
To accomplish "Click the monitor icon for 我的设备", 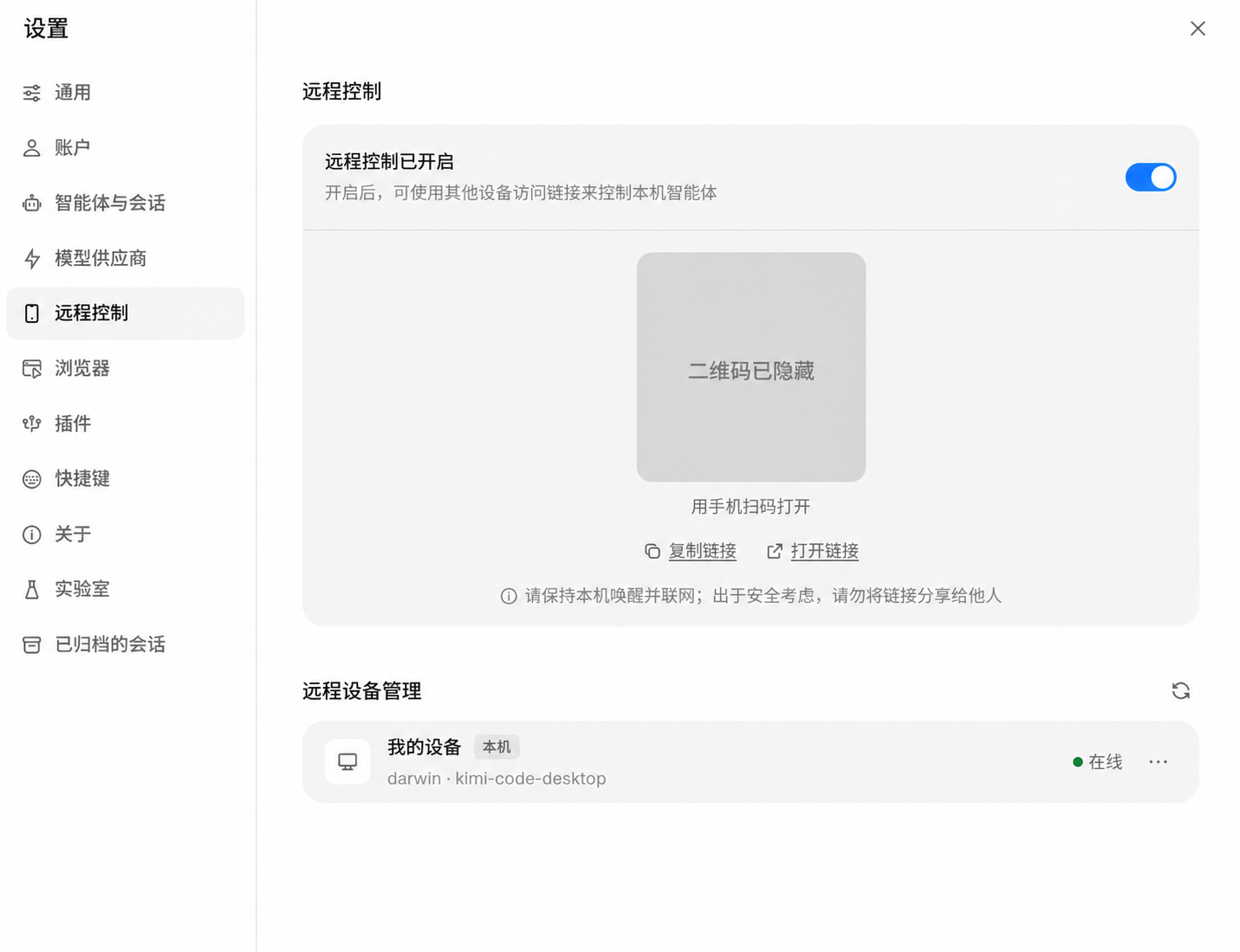I will pos(347,761).
